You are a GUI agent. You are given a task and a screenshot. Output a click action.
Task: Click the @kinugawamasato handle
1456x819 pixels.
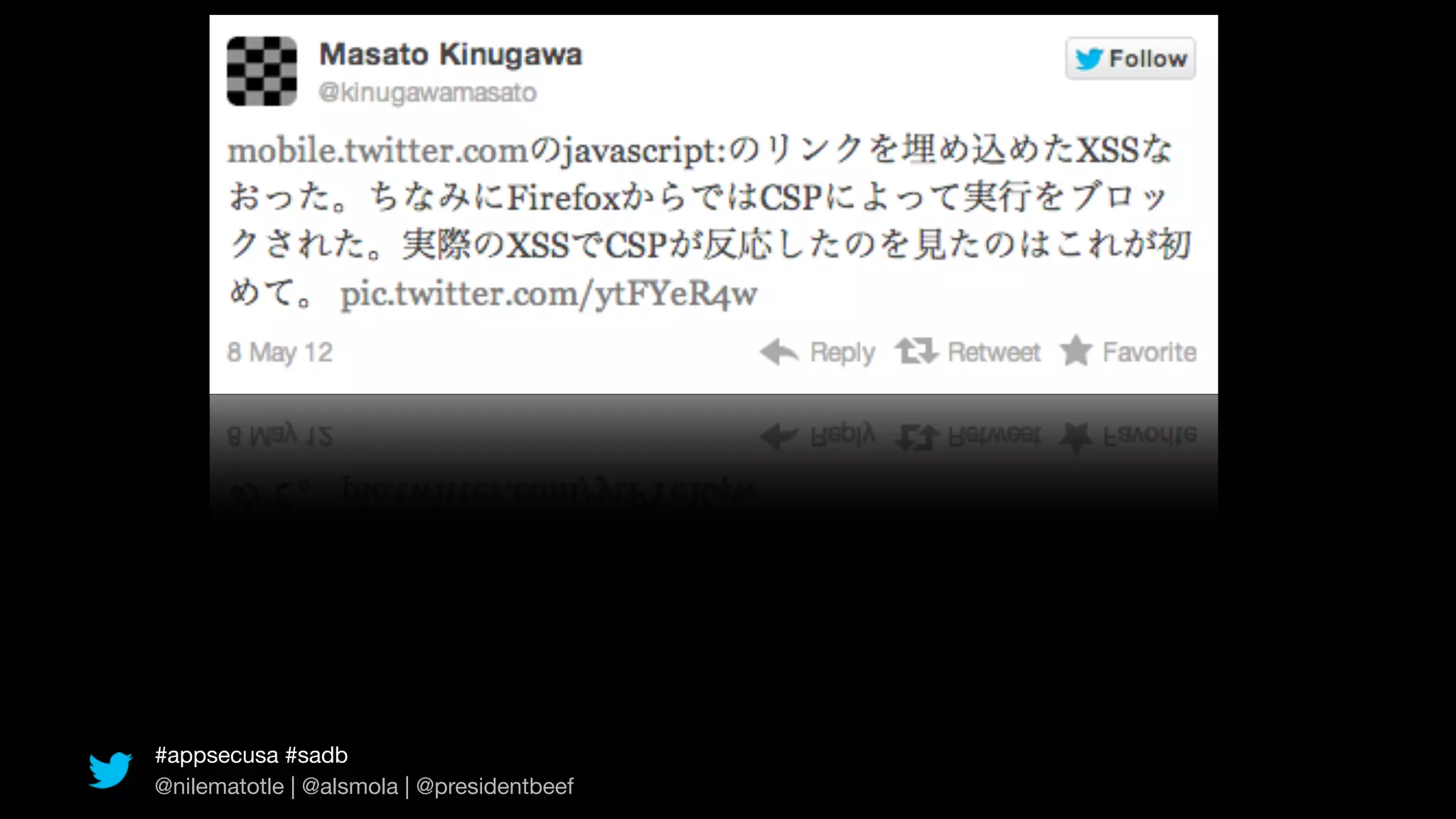click(x=427, y=92)
